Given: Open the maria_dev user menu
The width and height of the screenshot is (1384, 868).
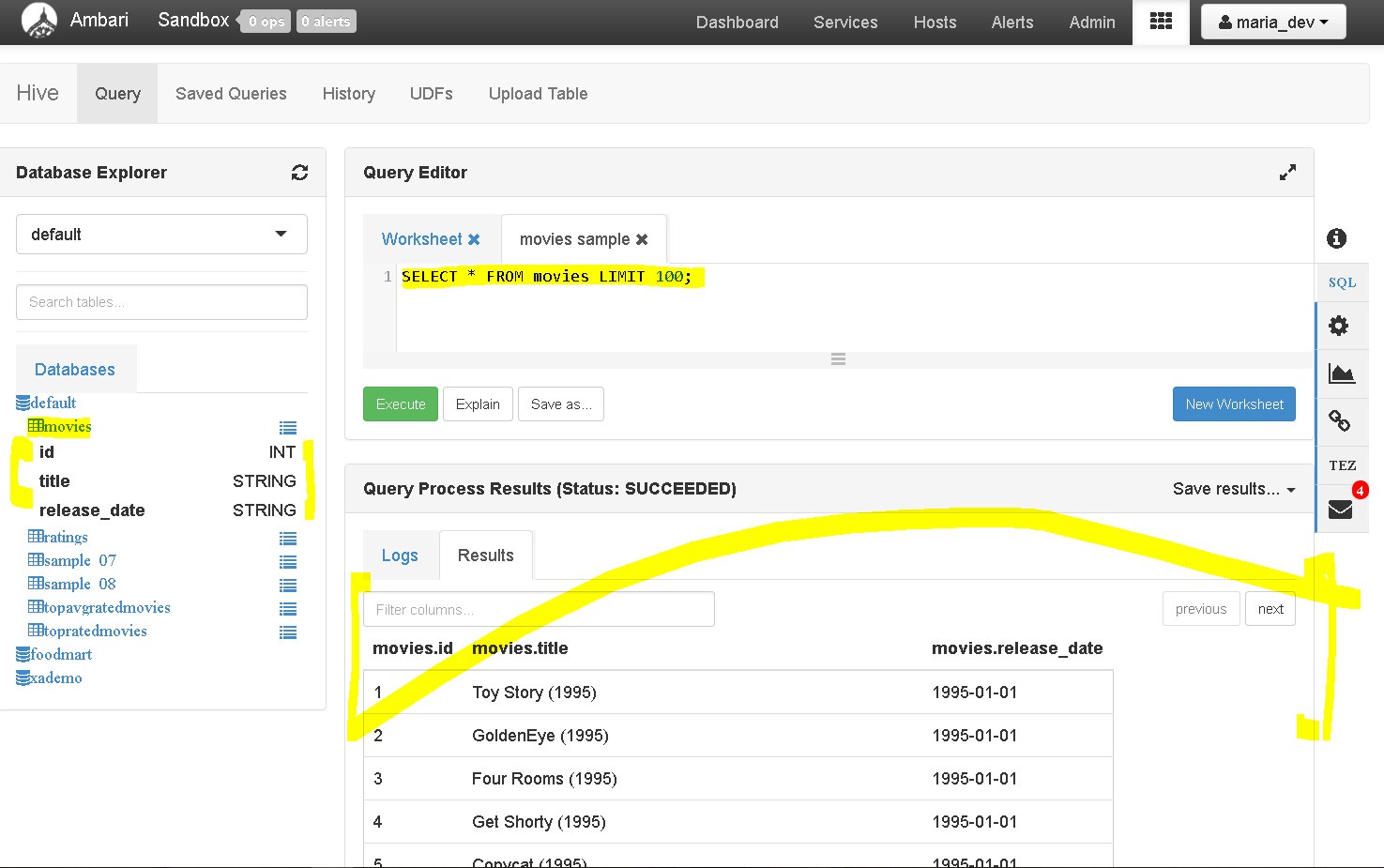Looking at the screenshot, I should pyautogui.click(x=1273, y=22).
